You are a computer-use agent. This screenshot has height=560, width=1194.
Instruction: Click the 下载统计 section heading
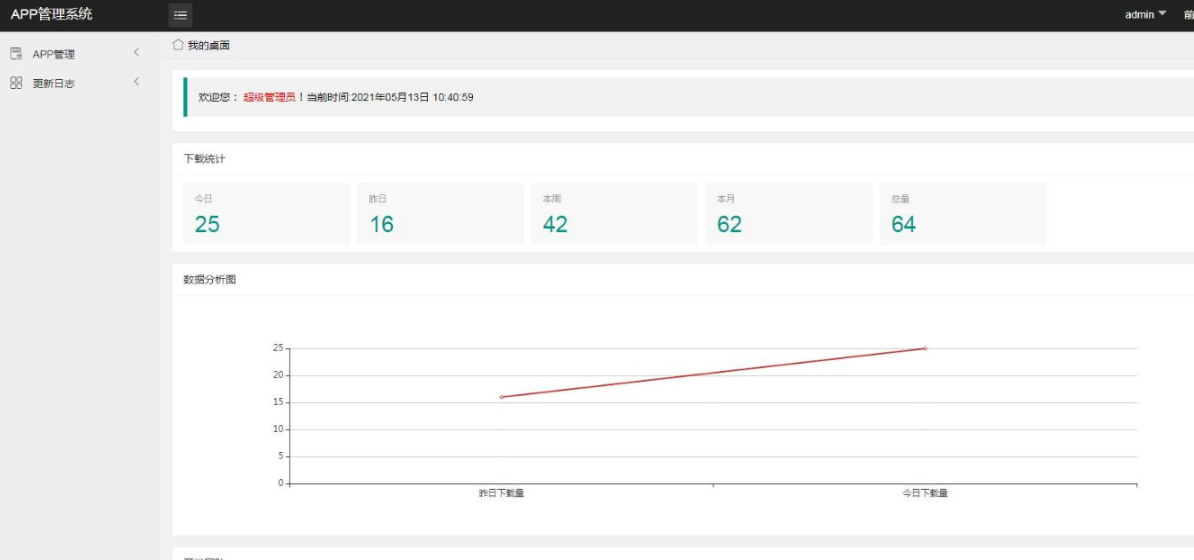tap(204, 159)
